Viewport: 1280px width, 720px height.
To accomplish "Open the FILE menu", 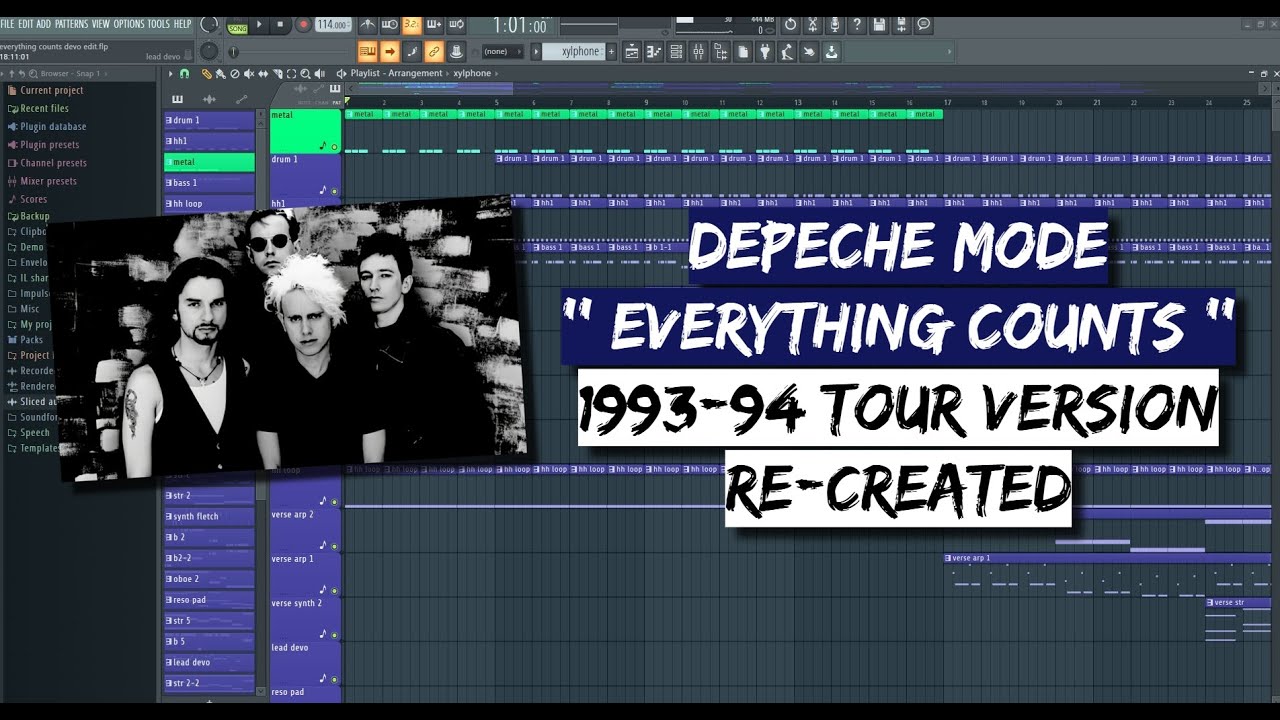I will tap(7, 24).
